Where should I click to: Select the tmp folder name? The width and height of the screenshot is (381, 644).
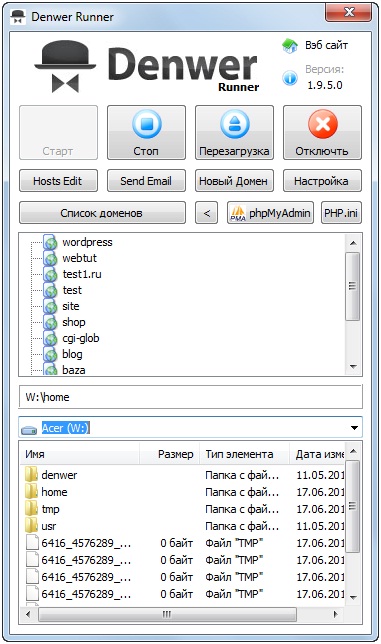coord(50,509)
